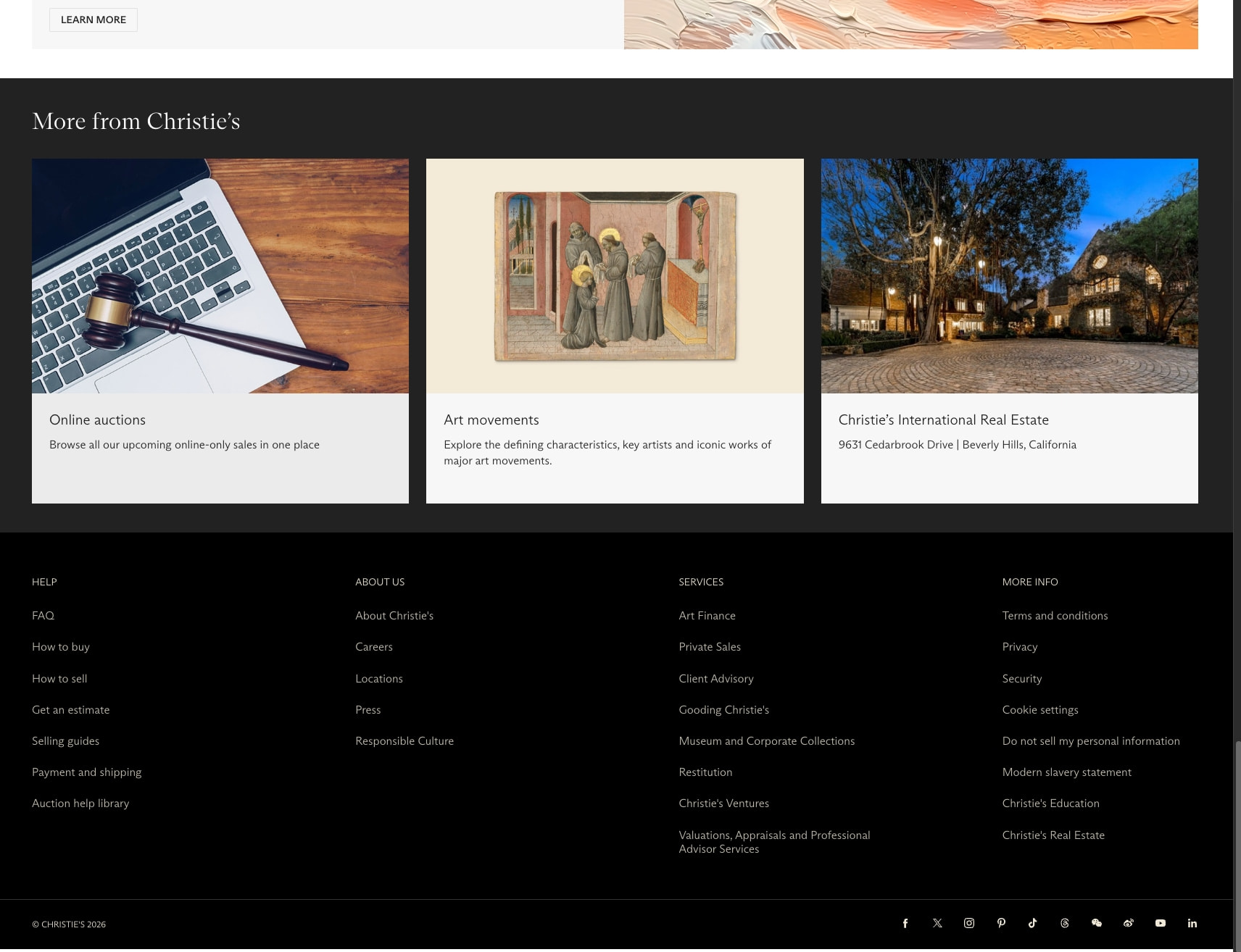Open the FAQ footer link
Viewport: 1241px width, 952px height.
[43, 615]
